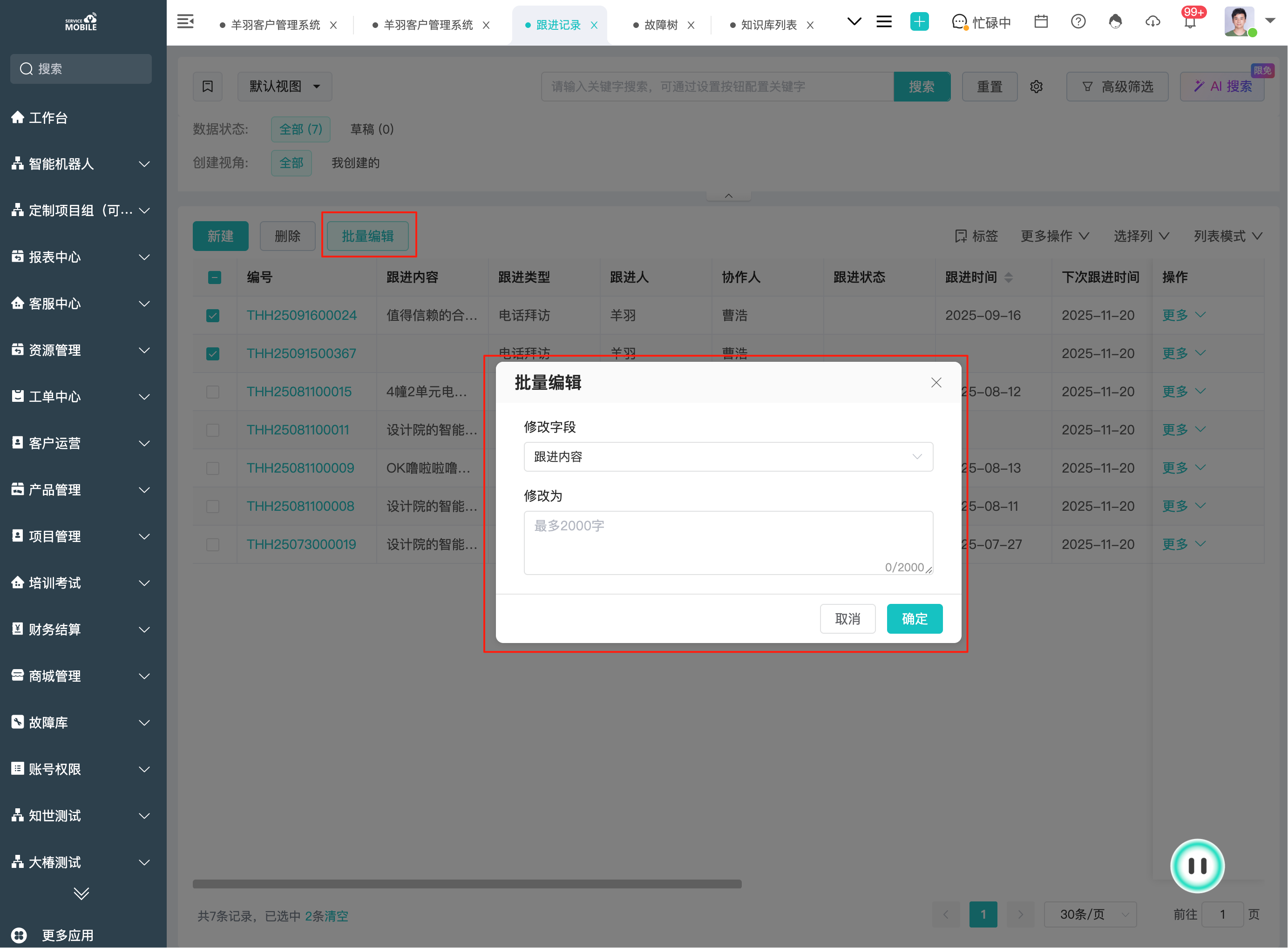Screen dimensions: 1288x948
Task: Open the three-line list menu icon
Action: [884, 22]
